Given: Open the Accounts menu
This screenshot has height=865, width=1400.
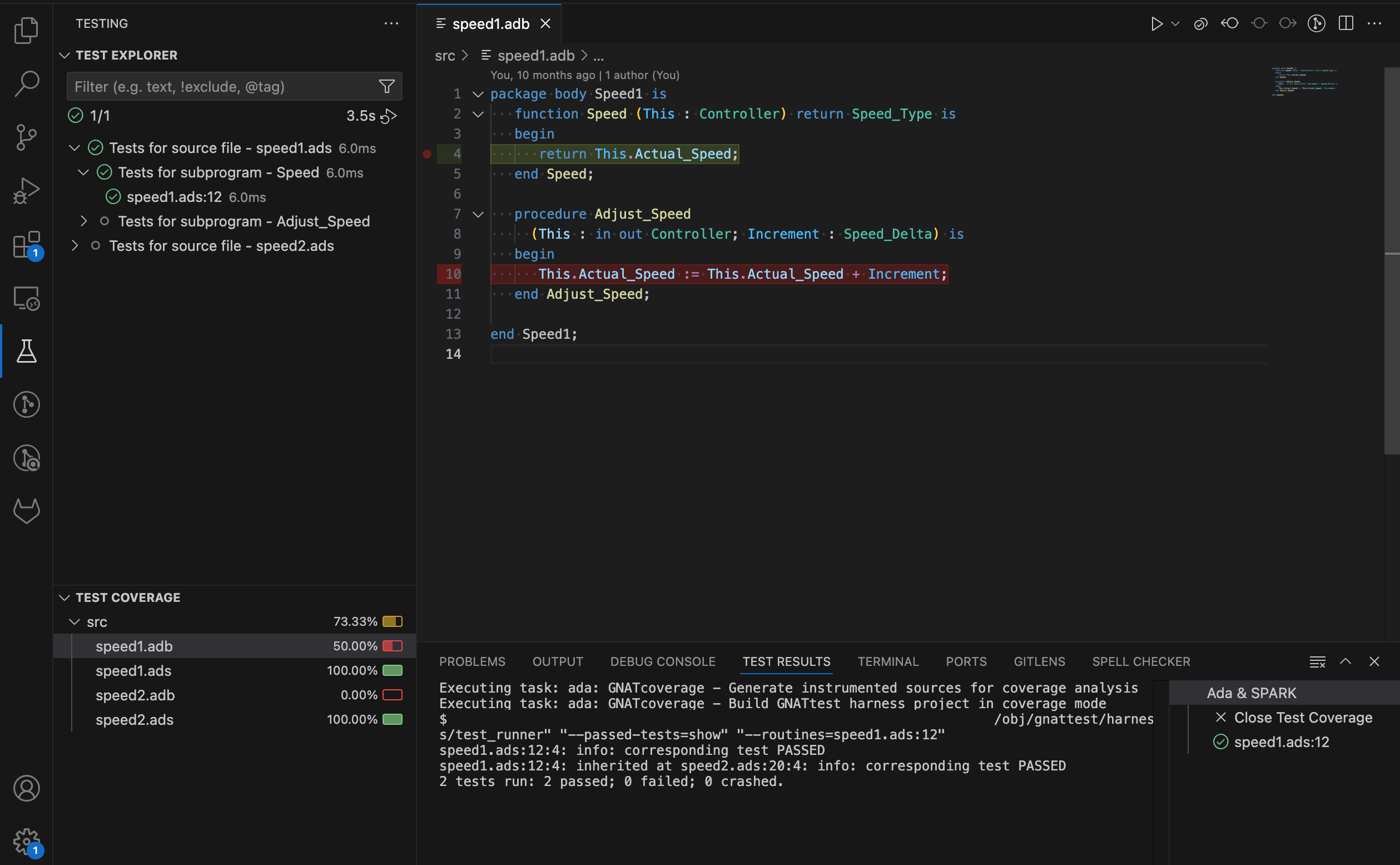Looking at the screenshot, I should [x=26, y=788].
